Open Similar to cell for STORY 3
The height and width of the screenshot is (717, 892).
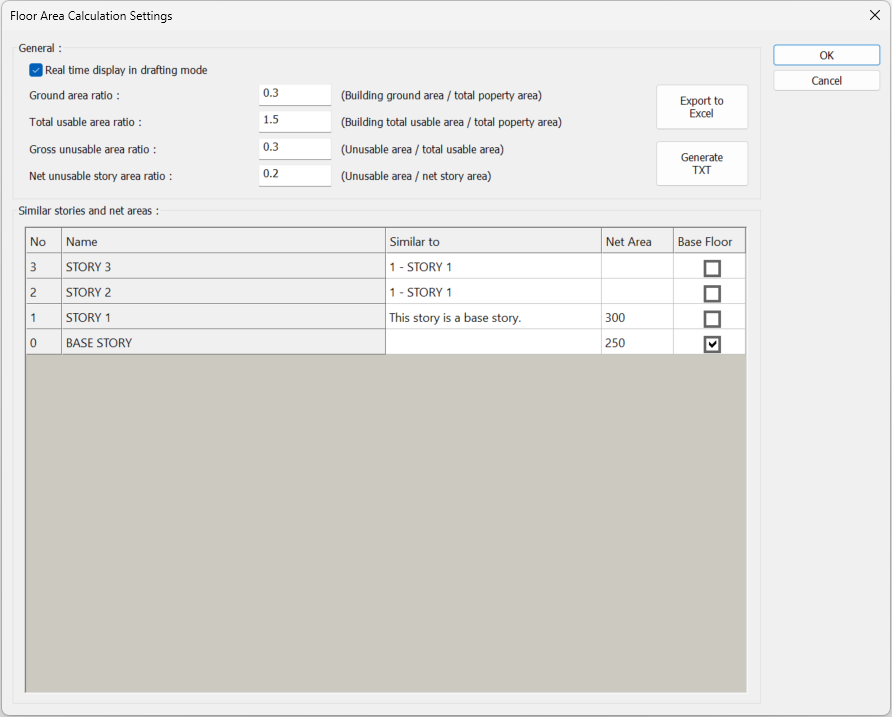pyautogui.click(x=493, y=267)
